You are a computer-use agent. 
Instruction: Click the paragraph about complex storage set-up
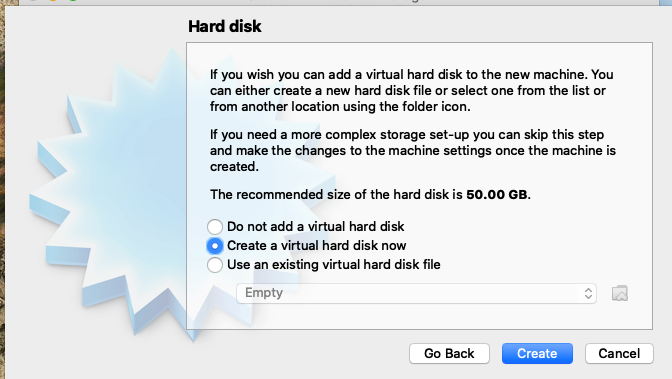[413, 150]
